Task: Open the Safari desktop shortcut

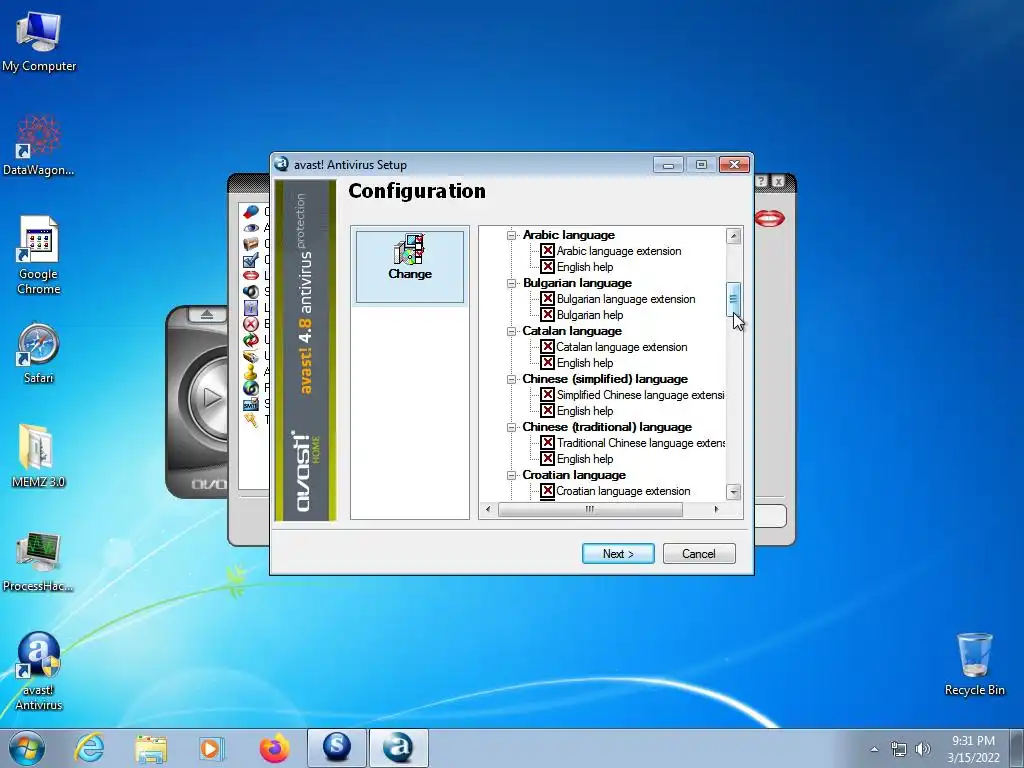Action: [x=39, y=353]
